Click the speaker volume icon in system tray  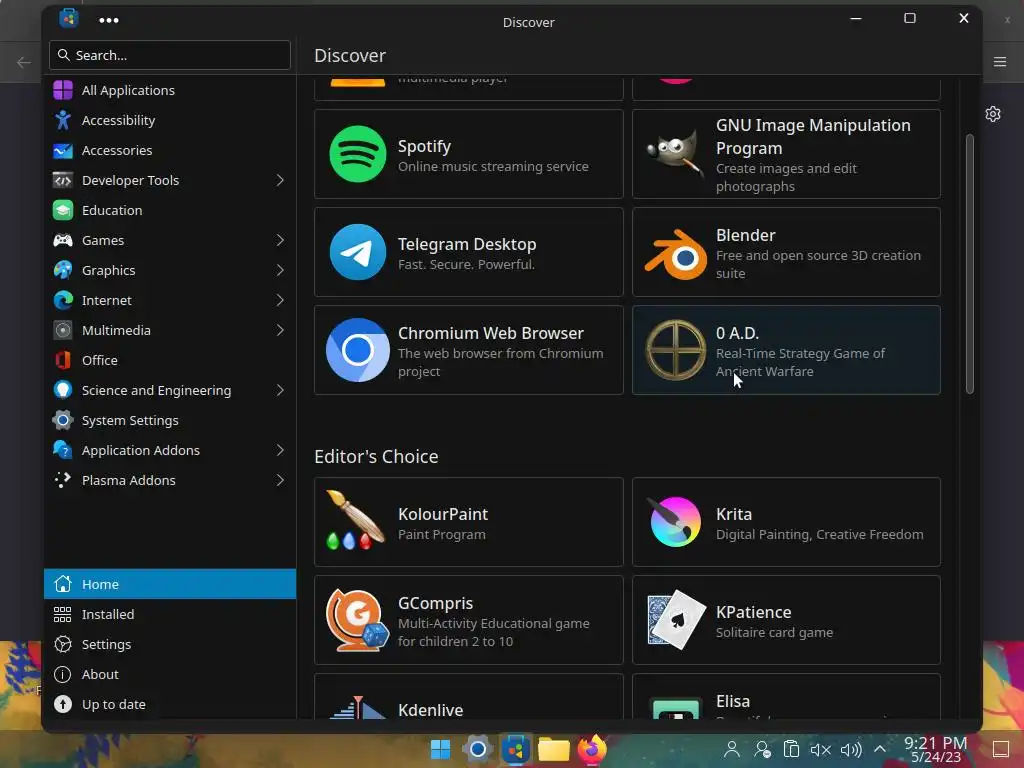pos(851,750)
